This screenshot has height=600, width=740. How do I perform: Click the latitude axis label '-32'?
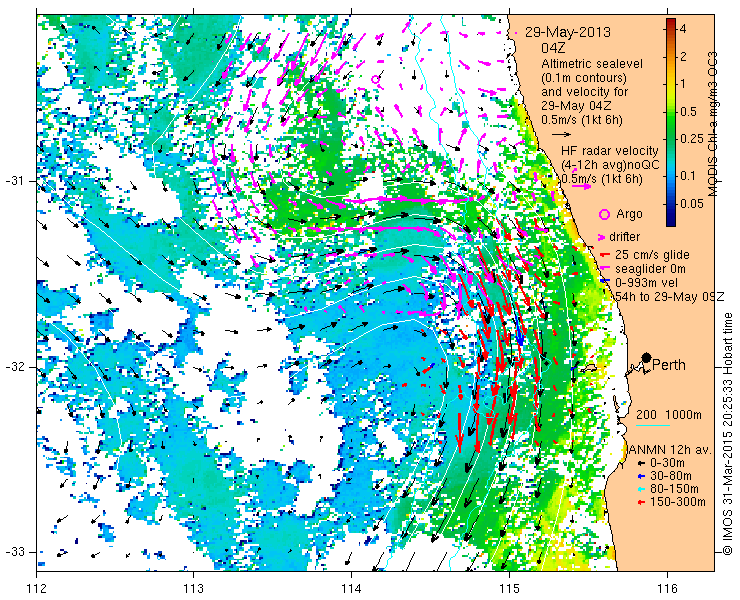point(15,367)
